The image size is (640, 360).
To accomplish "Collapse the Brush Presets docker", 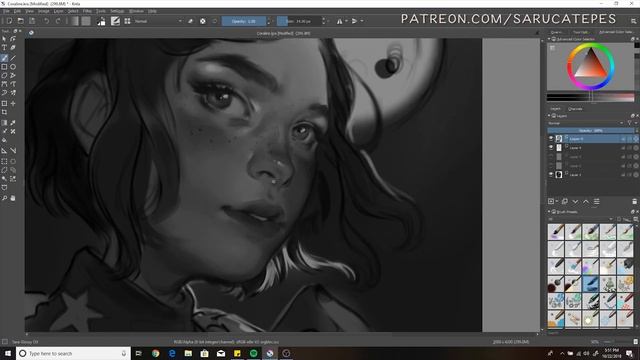I will point(549,212).
